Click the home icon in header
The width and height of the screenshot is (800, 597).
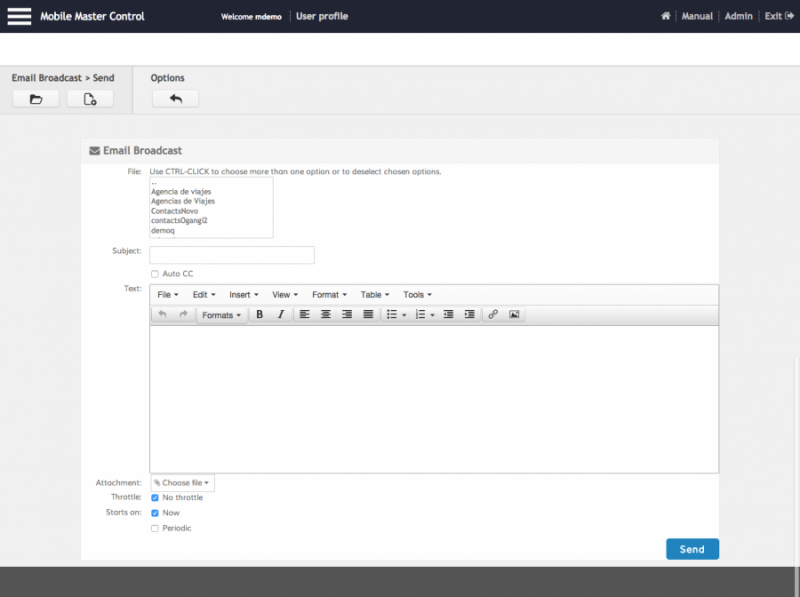click(x=666, y=16)
